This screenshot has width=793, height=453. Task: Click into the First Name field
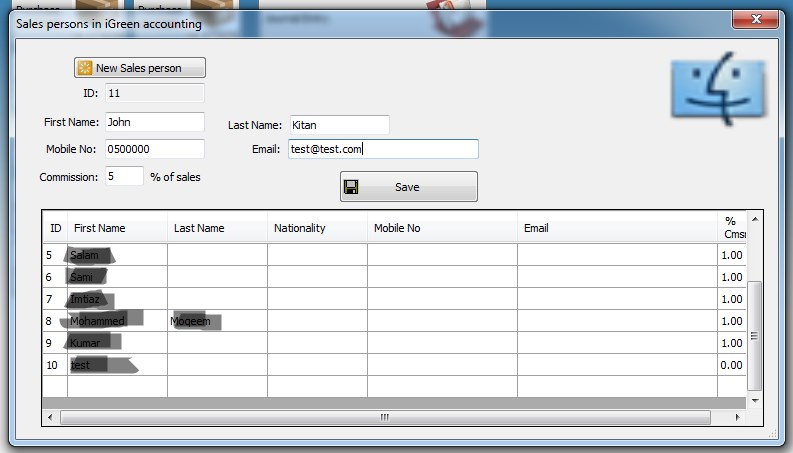155,122
